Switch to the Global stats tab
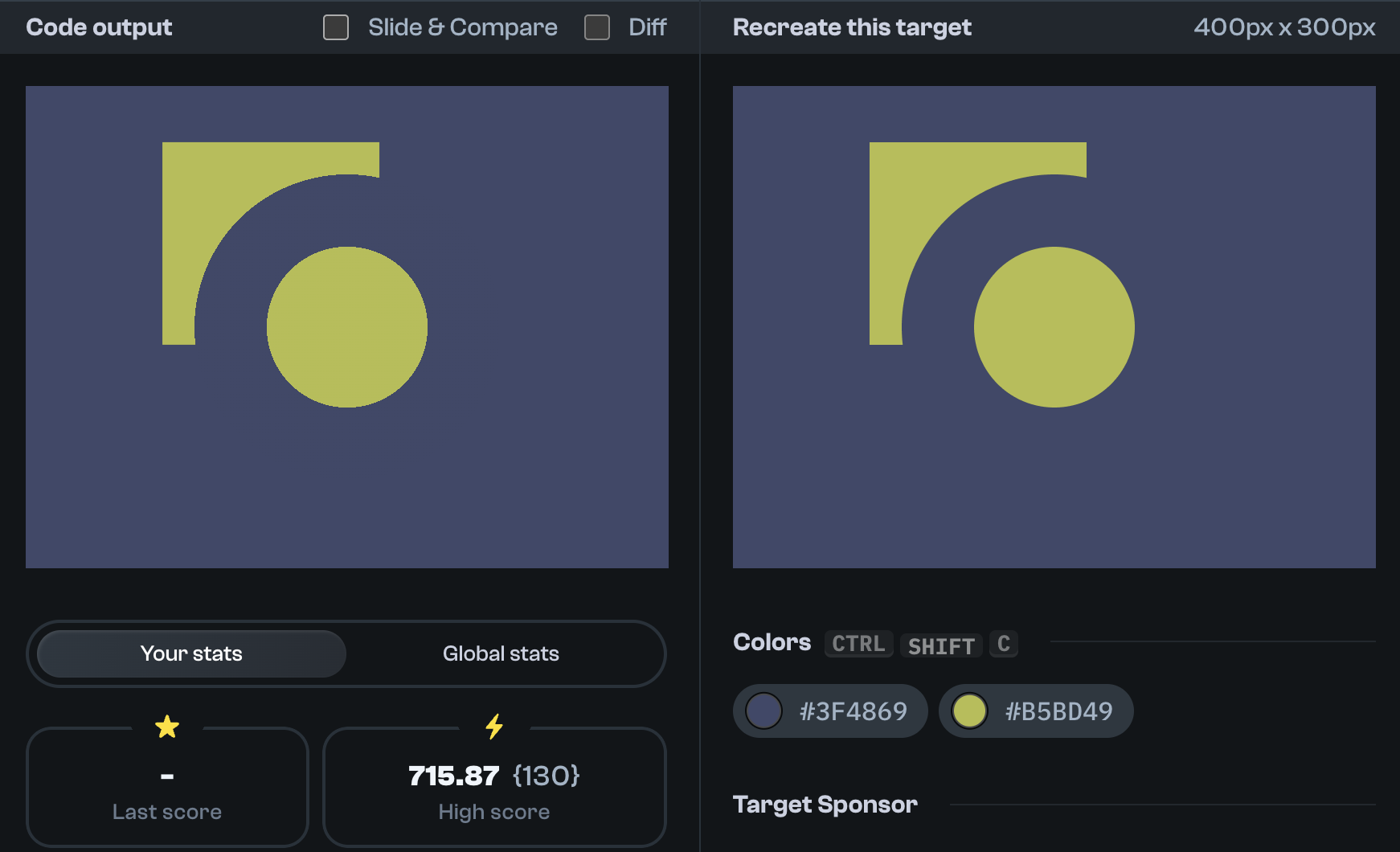This screenshot has height=852, width=1400. 501,653
